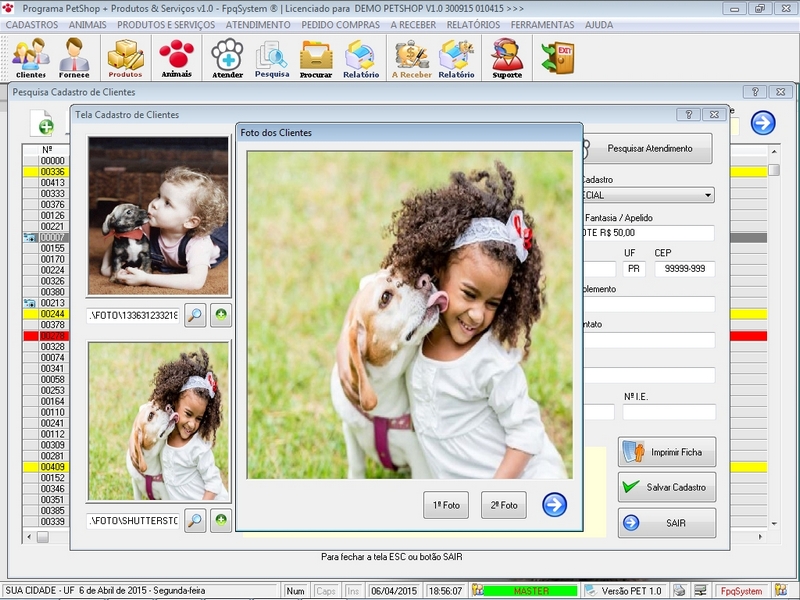Open the Fornece suppliers icon
Screen dimensions: 800x600
74,58
